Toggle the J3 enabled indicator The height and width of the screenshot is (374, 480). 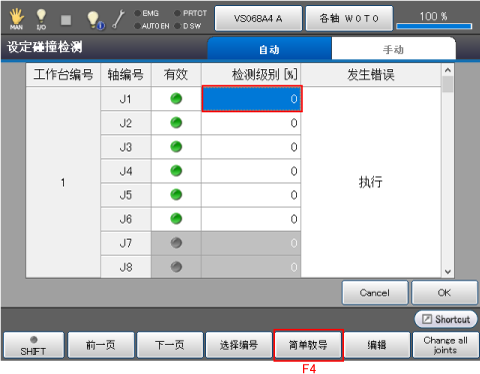(x=176, y=147)
